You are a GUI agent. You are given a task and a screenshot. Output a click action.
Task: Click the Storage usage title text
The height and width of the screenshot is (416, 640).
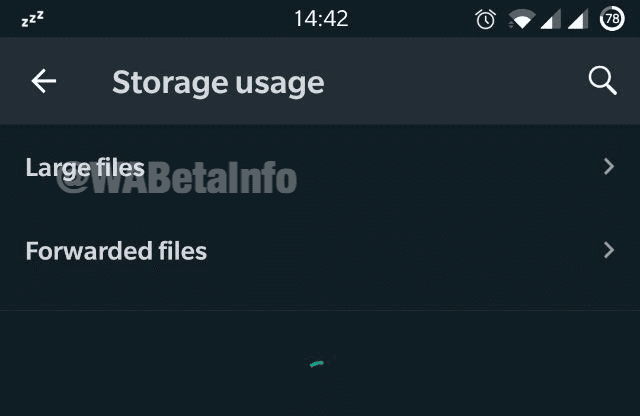(x=218, y=82)
